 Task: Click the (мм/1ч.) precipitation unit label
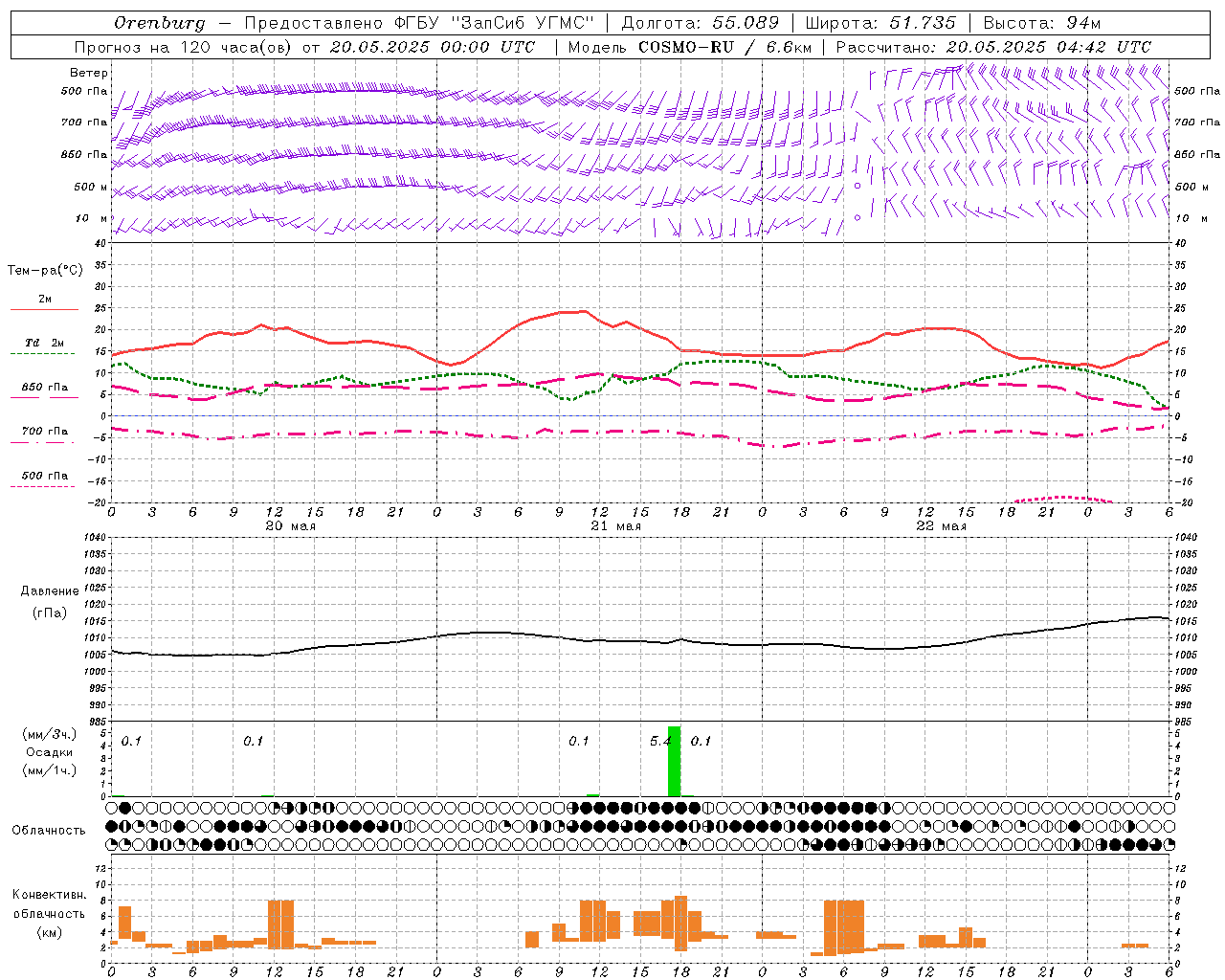(50, 770)
